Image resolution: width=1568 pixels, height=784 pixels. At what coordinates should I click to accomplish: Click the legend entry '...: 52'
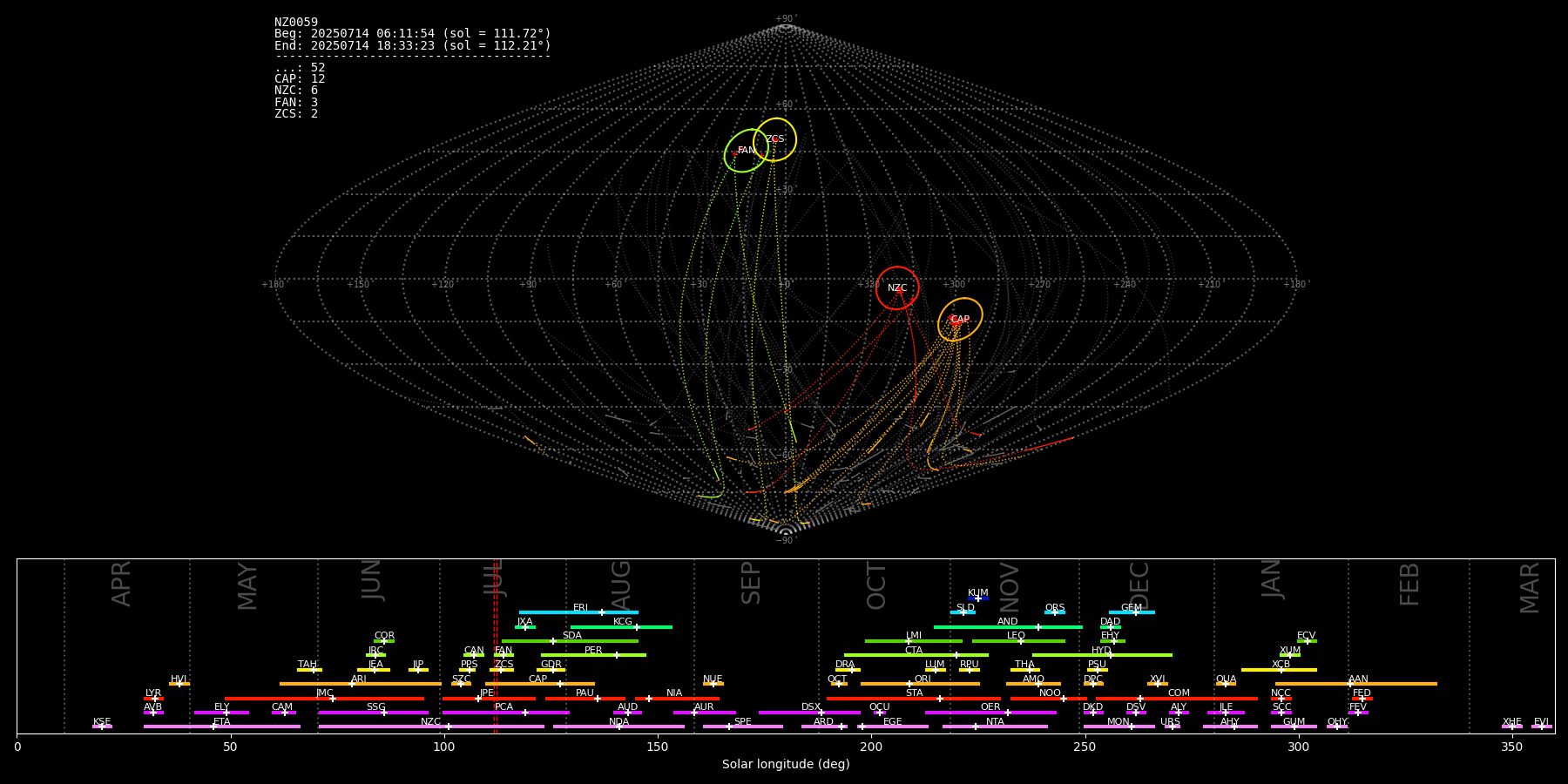(x=300, y=68)
